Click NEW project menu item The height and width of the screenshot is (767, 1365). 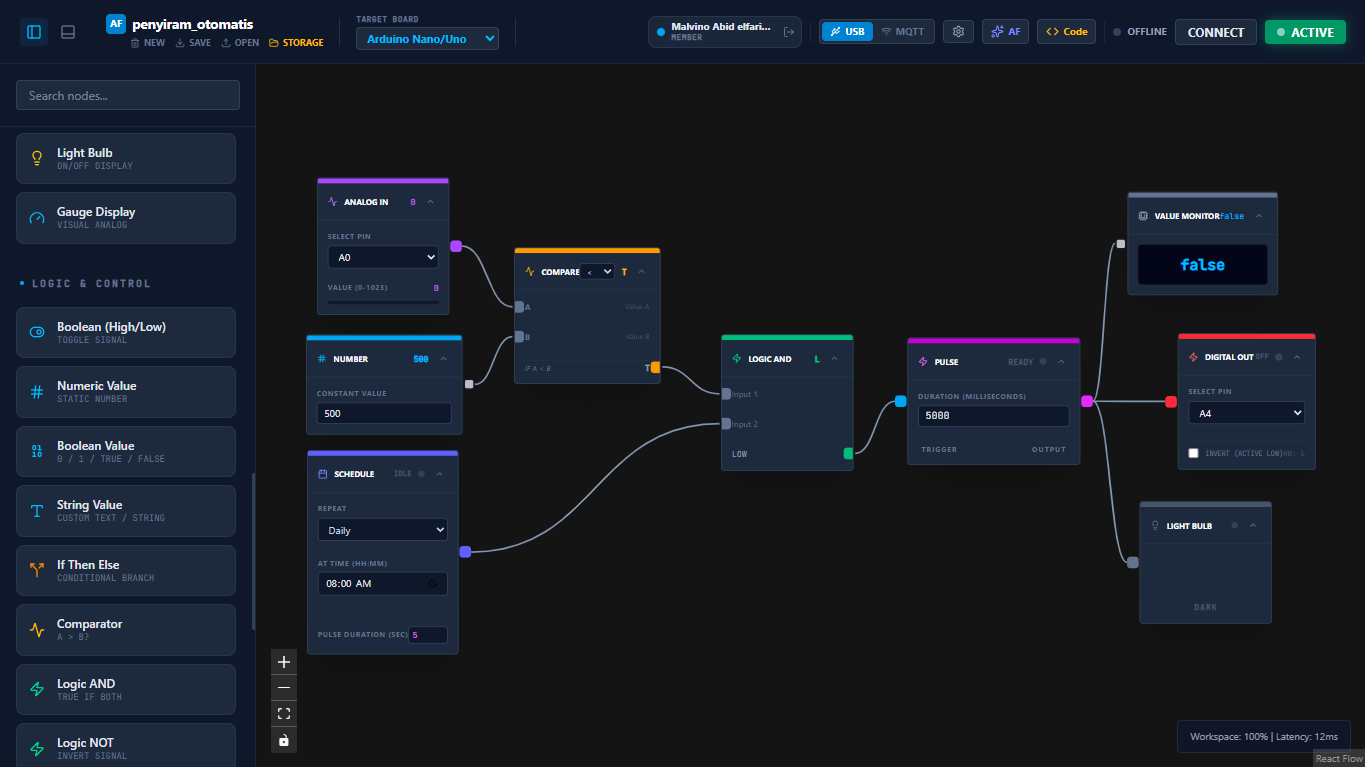(x=148, y=43)
